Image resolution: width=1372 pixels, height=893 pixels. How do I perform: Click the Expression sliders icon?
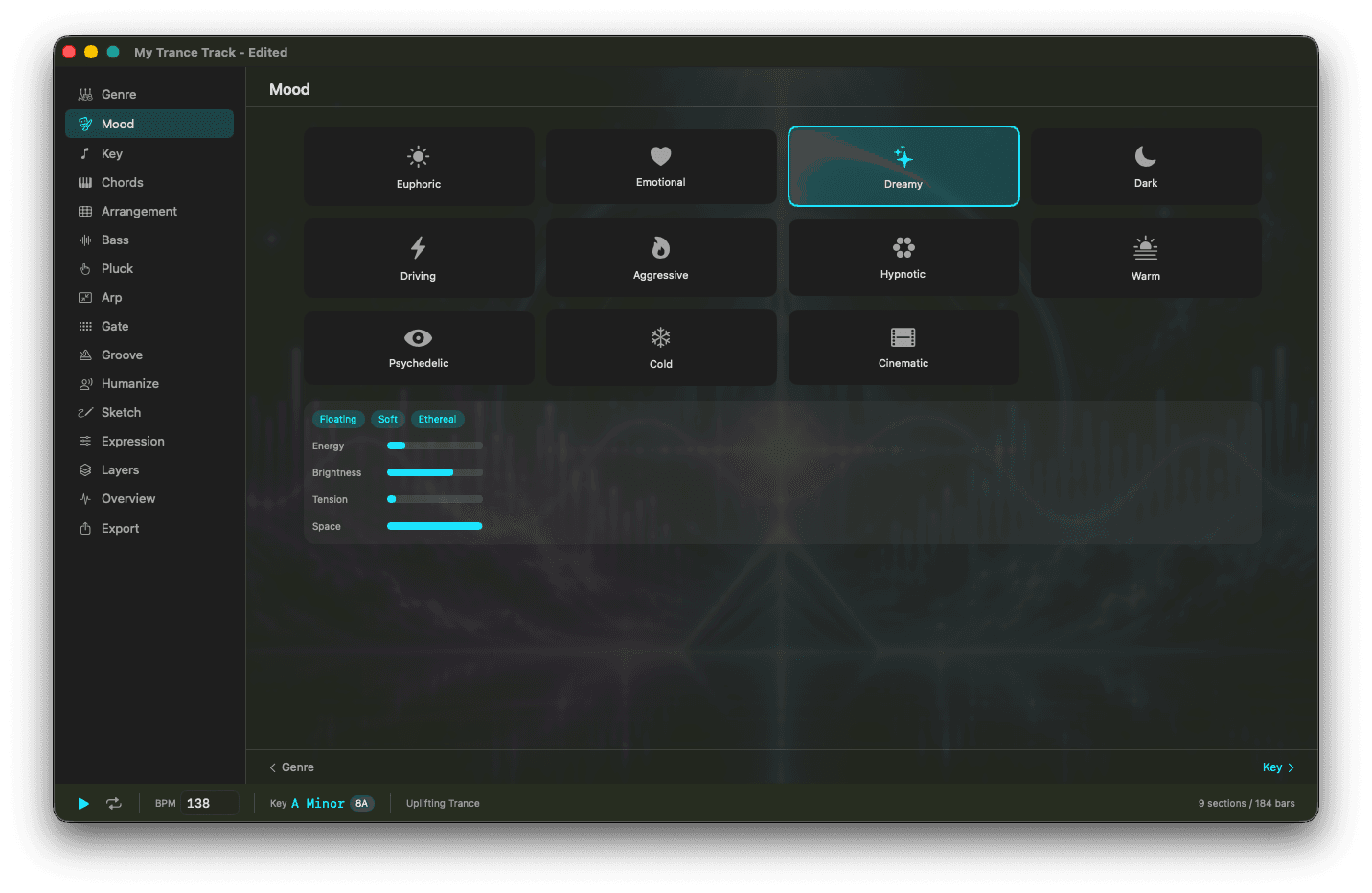(x=85, y=441)
